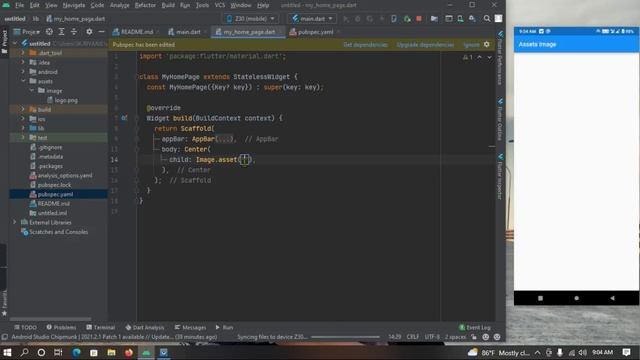Toggle the read-only lock icon in status bar
640x360 pixels.
474,337
